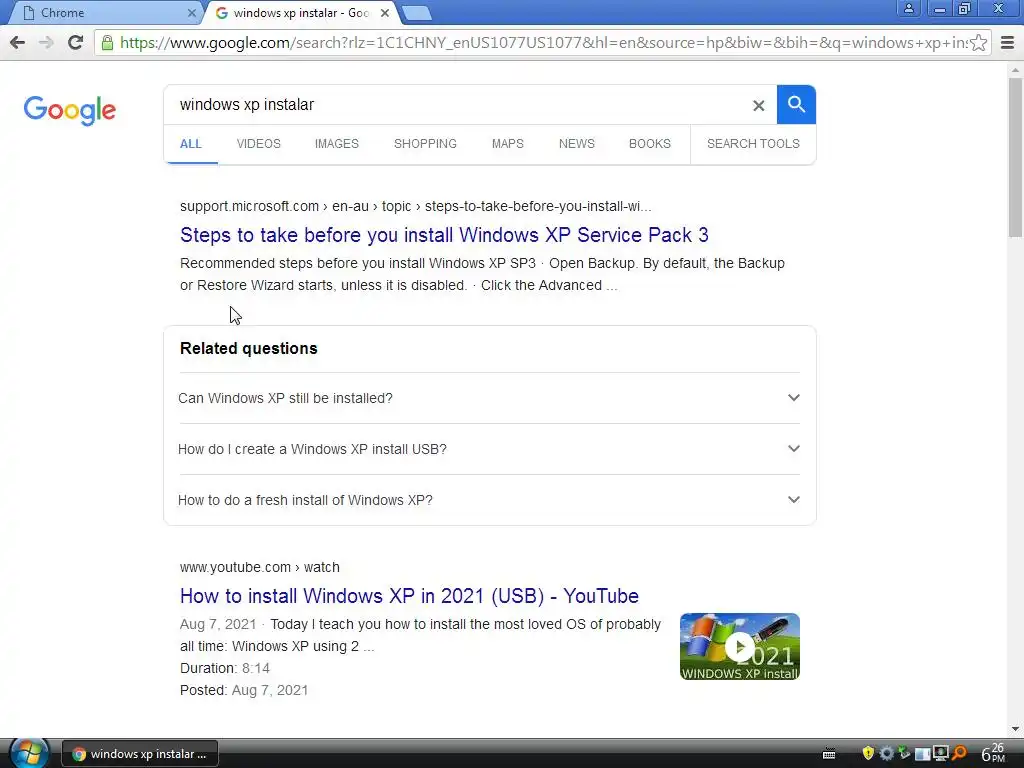Reload the page with the refresh icon
The width and height of the screenshot is (1024, 768).
coord(76,43)
